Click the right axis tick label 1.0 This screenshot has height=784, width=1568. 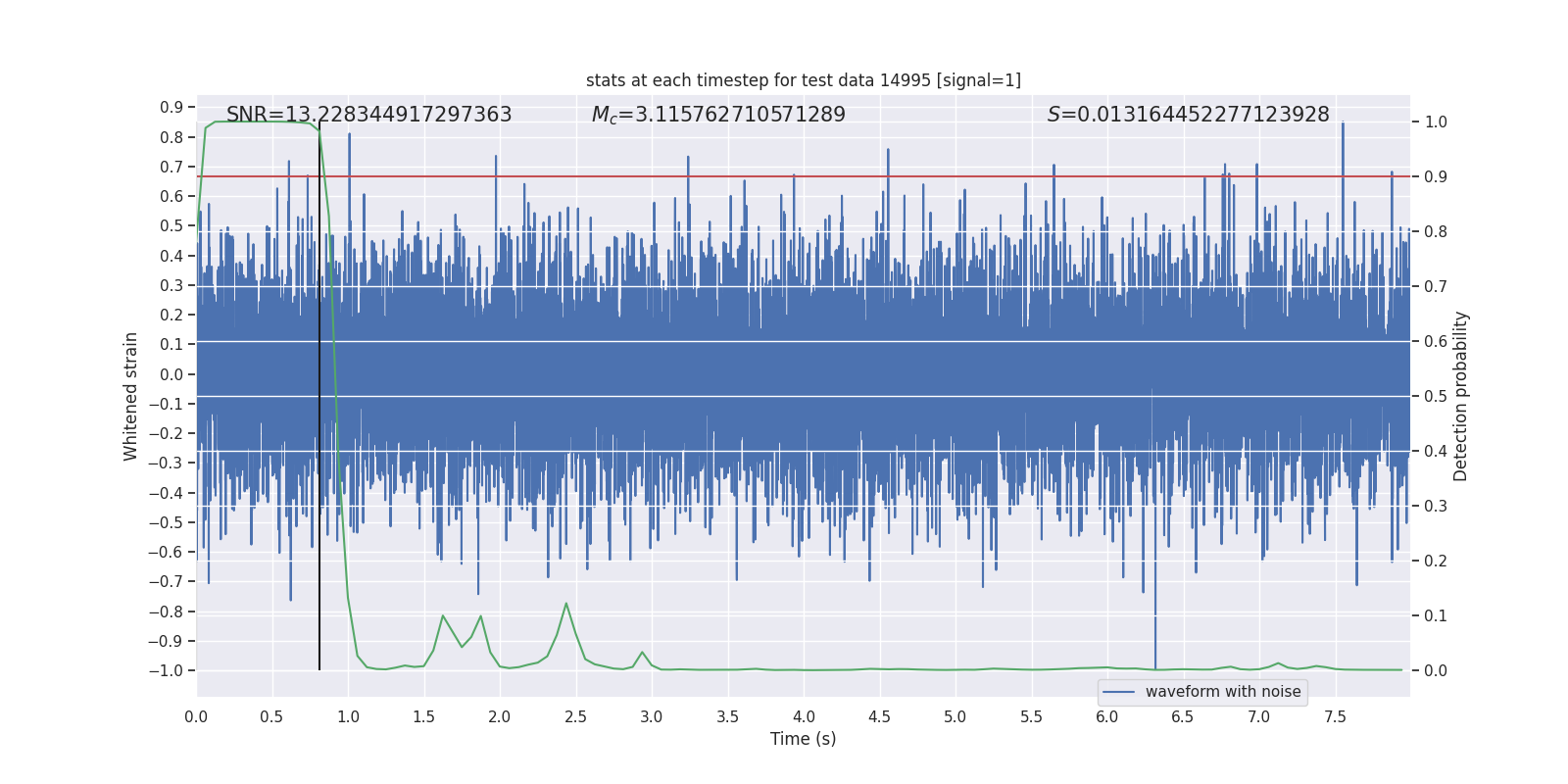(x=1436, y=122)
